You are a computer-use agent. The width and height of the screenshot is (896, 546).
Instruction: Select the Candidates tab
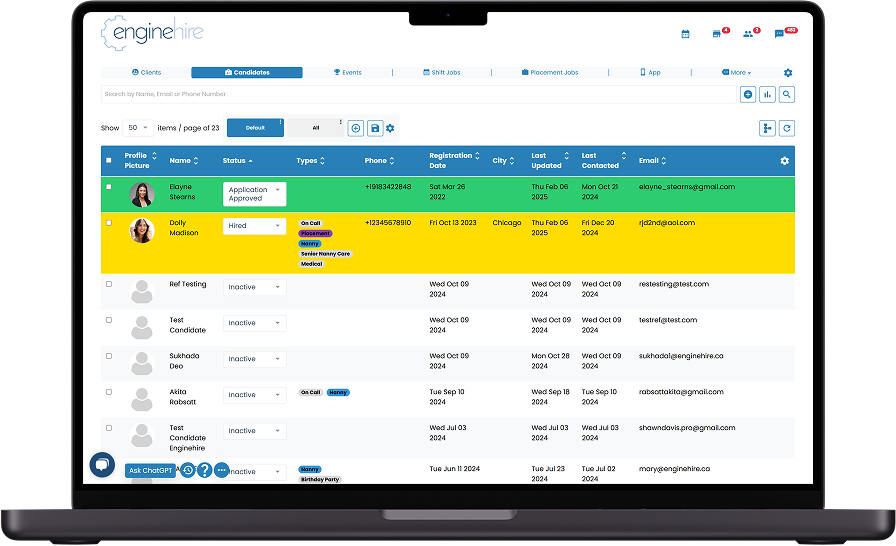point(247,73)
